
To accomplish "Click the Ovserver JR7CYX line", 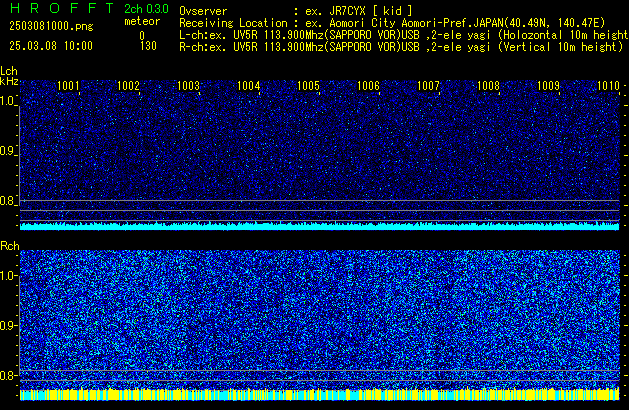I will [296, 11].
